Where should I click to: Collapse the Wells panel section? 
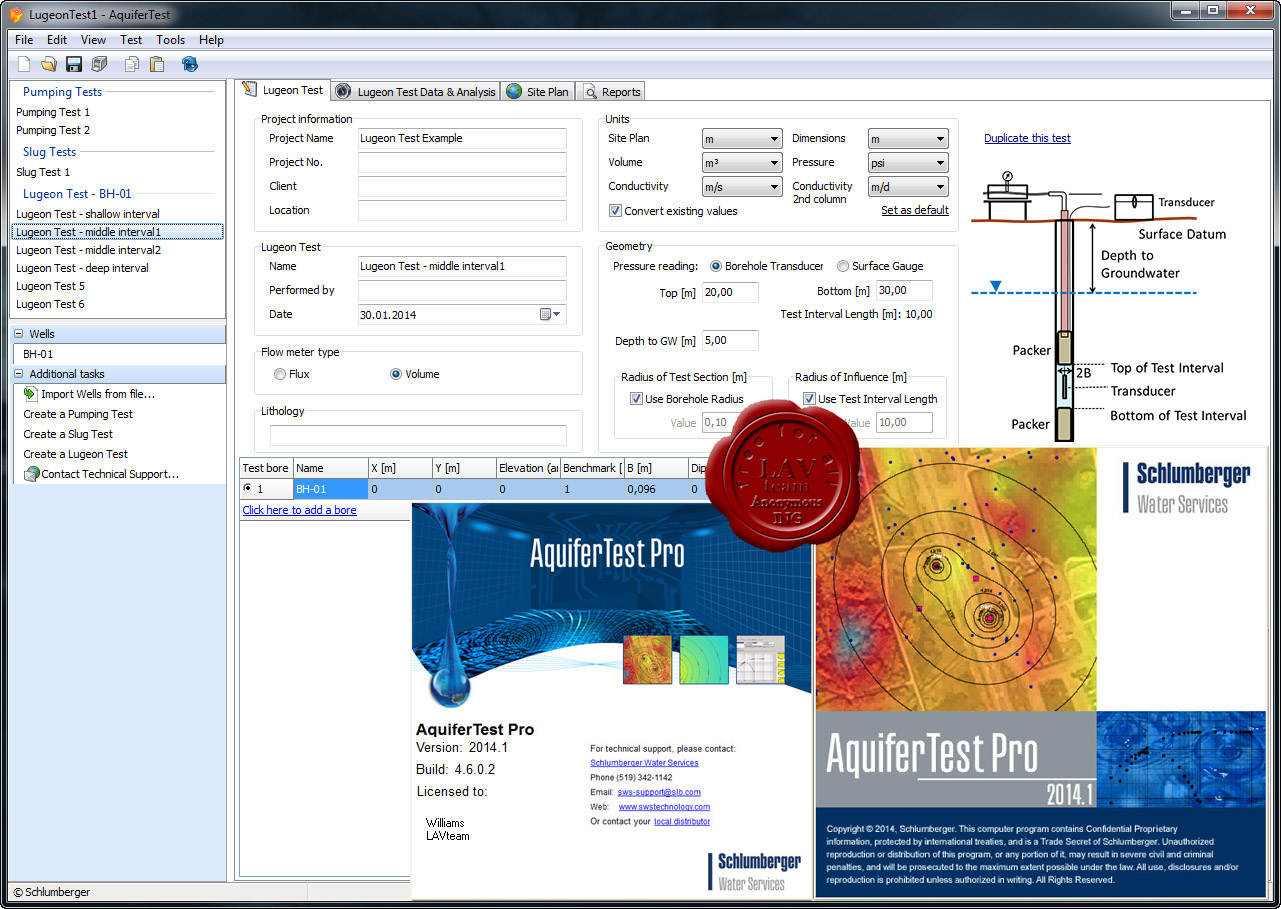click(x=18, y=334)
